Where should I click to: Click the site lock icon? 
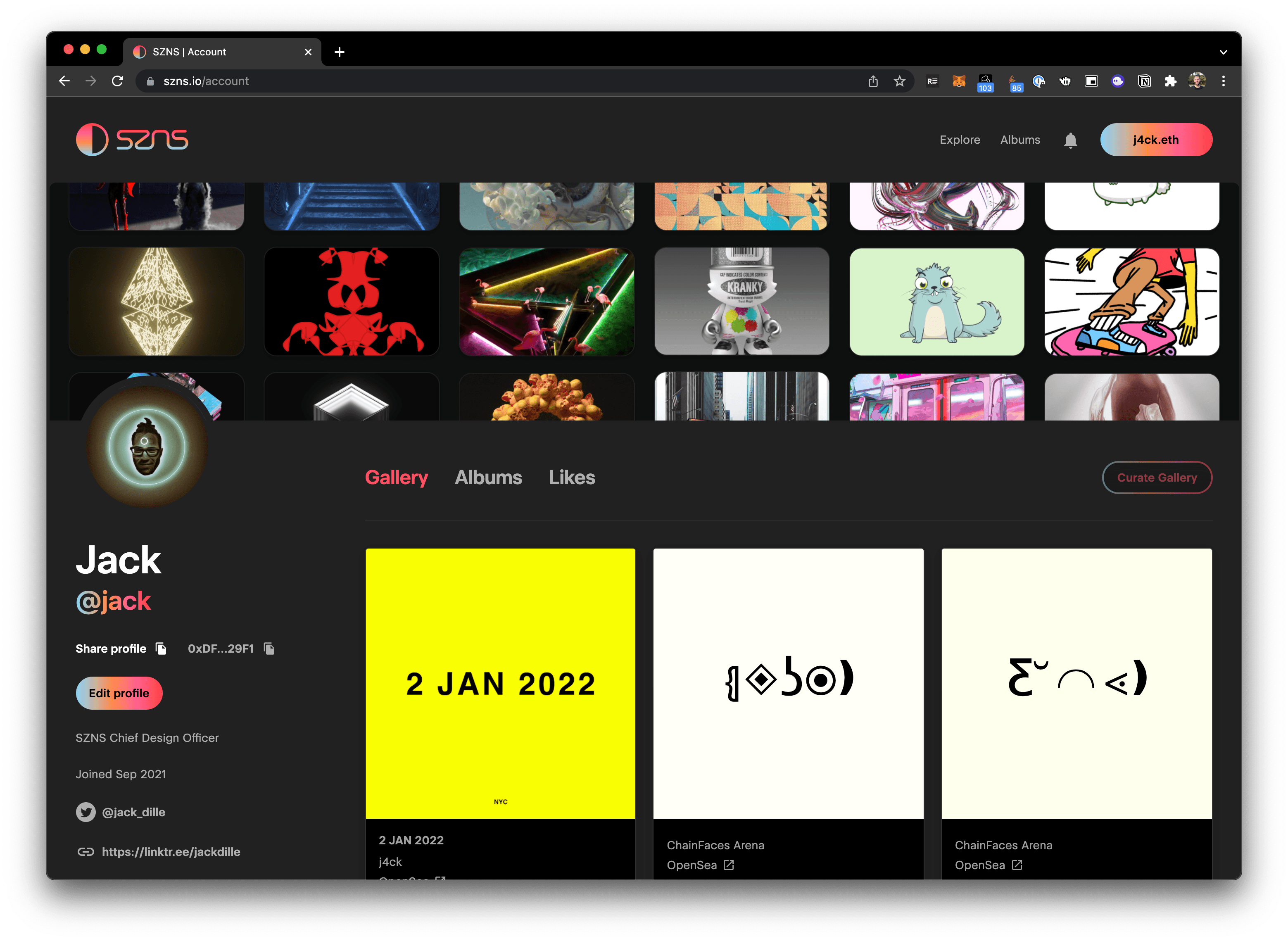(150, 81)
